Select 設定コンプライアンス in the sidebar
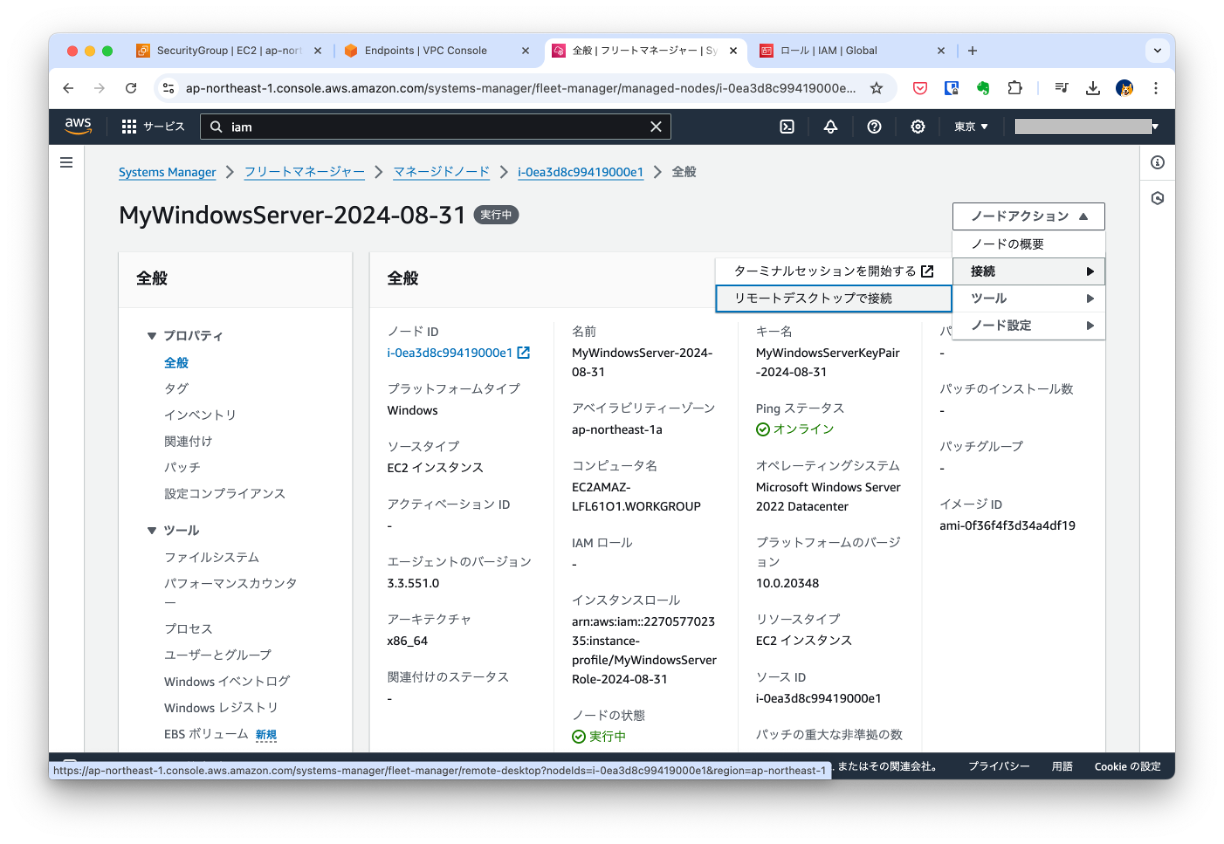This screenshot has height=844, width=1224. [225, 493]
